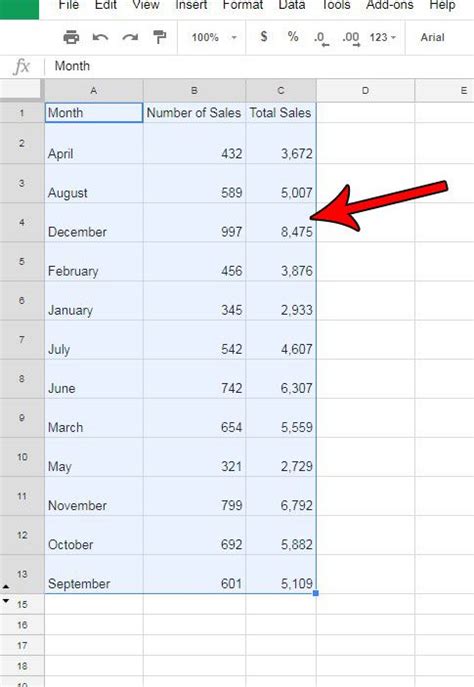Select row 13 header
The image size is (474, 687).
click(x=22, y=574)
